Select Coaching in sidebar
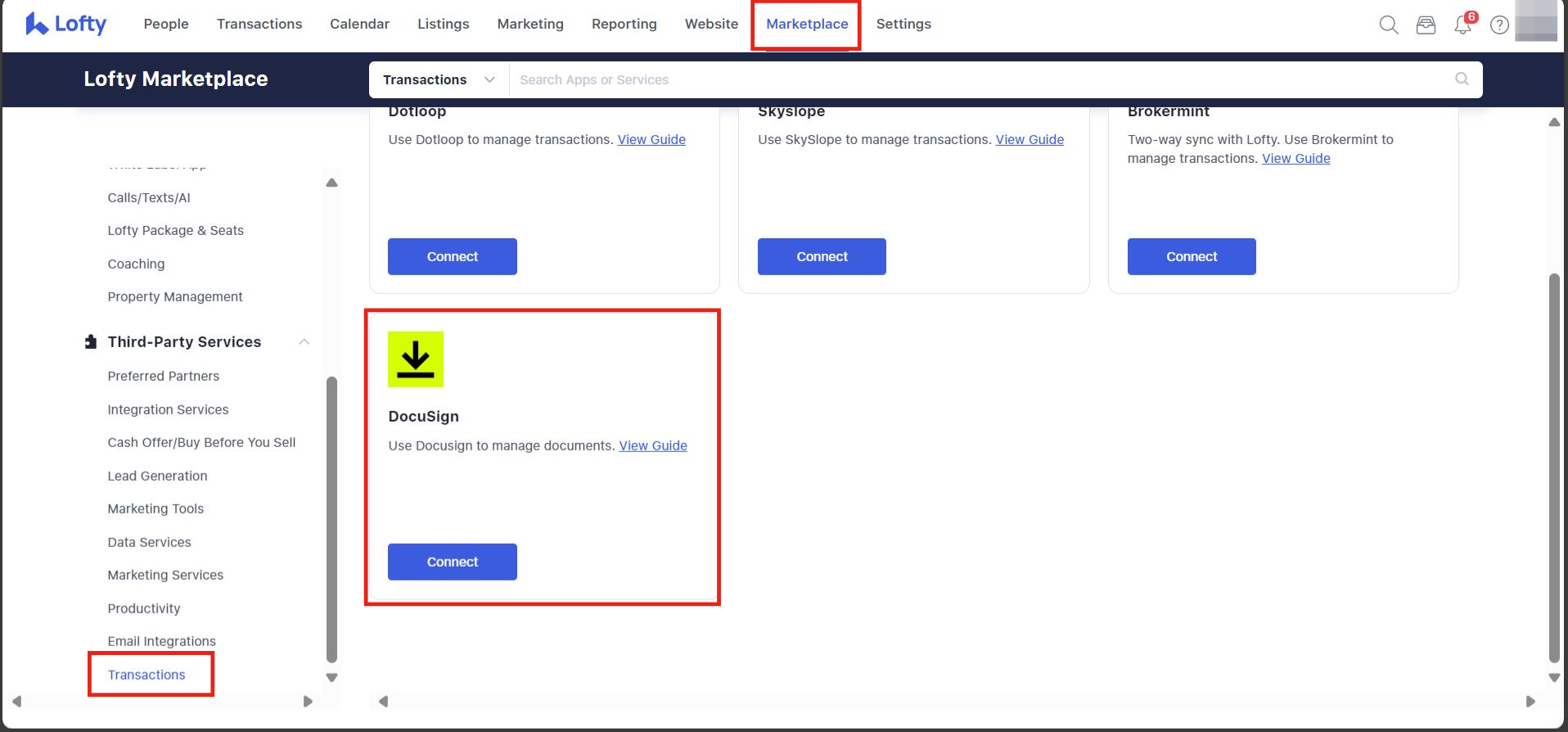Image resolution: width=1568 pixels, height=732 pixels. [x=136, y=264]
